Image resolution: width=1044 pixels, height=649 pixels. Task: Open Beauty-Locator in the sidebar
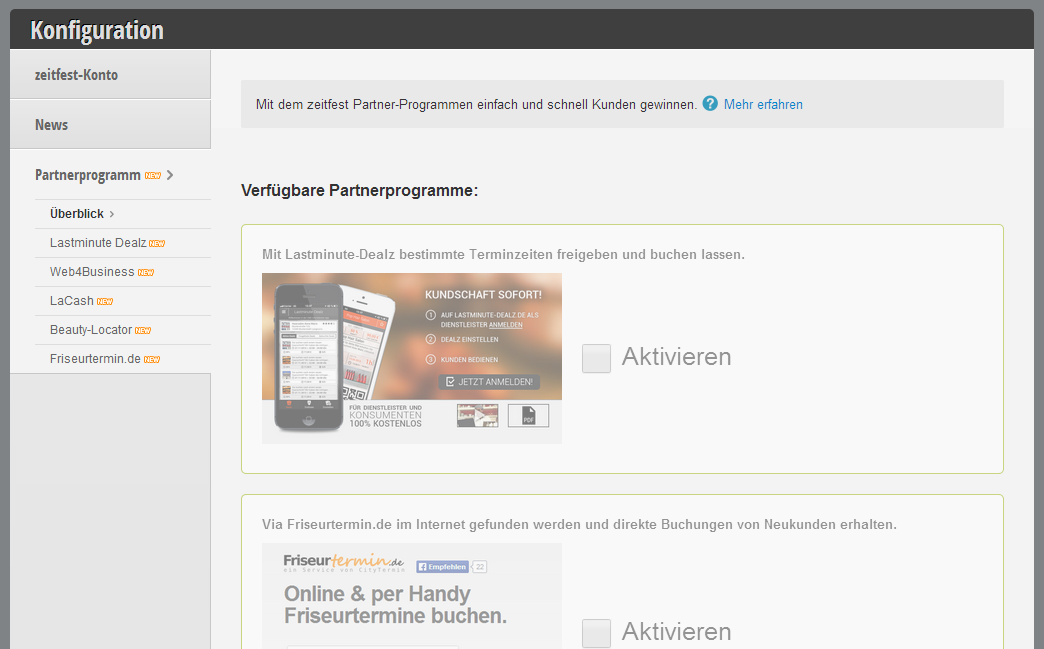tap(91, 329)
